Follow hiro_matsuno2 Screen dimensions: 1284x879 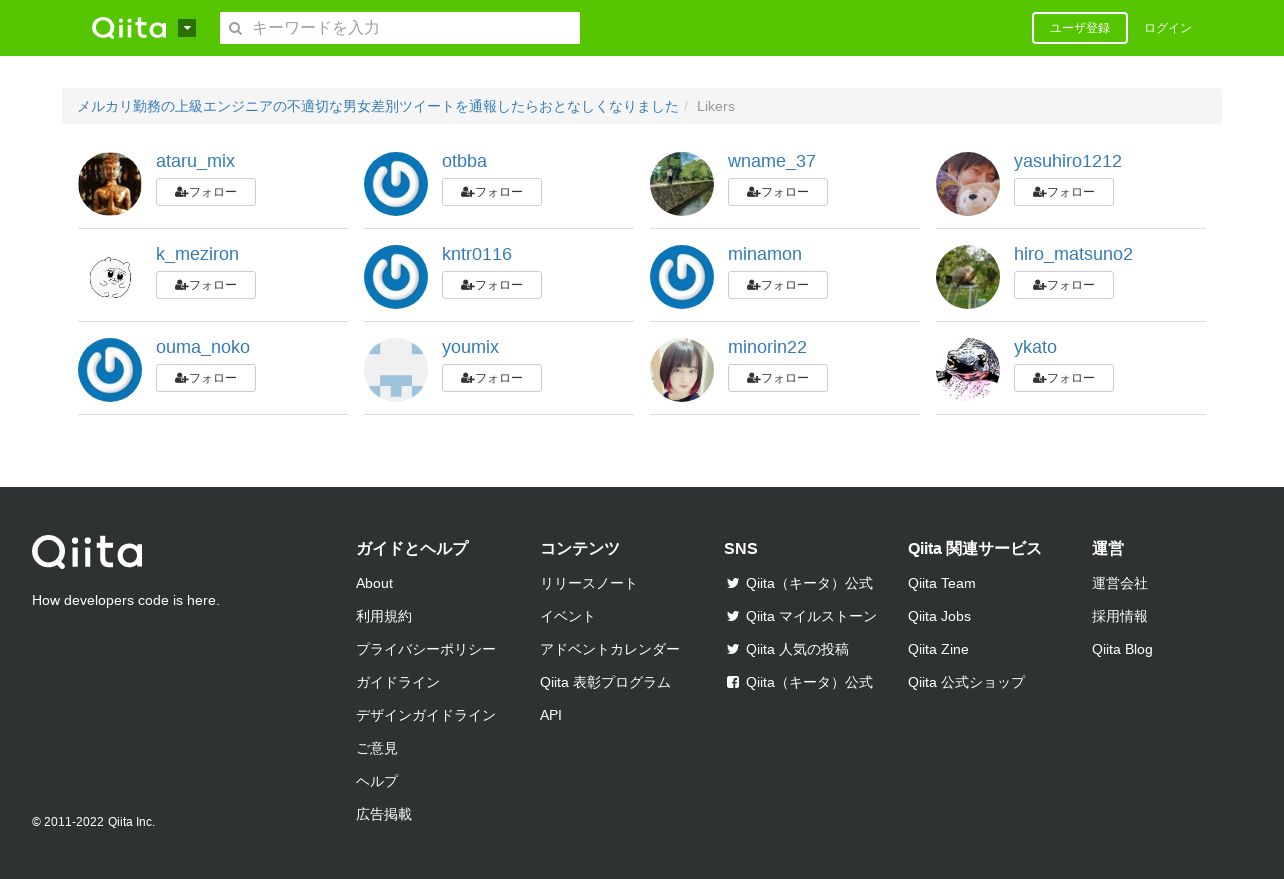[1064, 285]
